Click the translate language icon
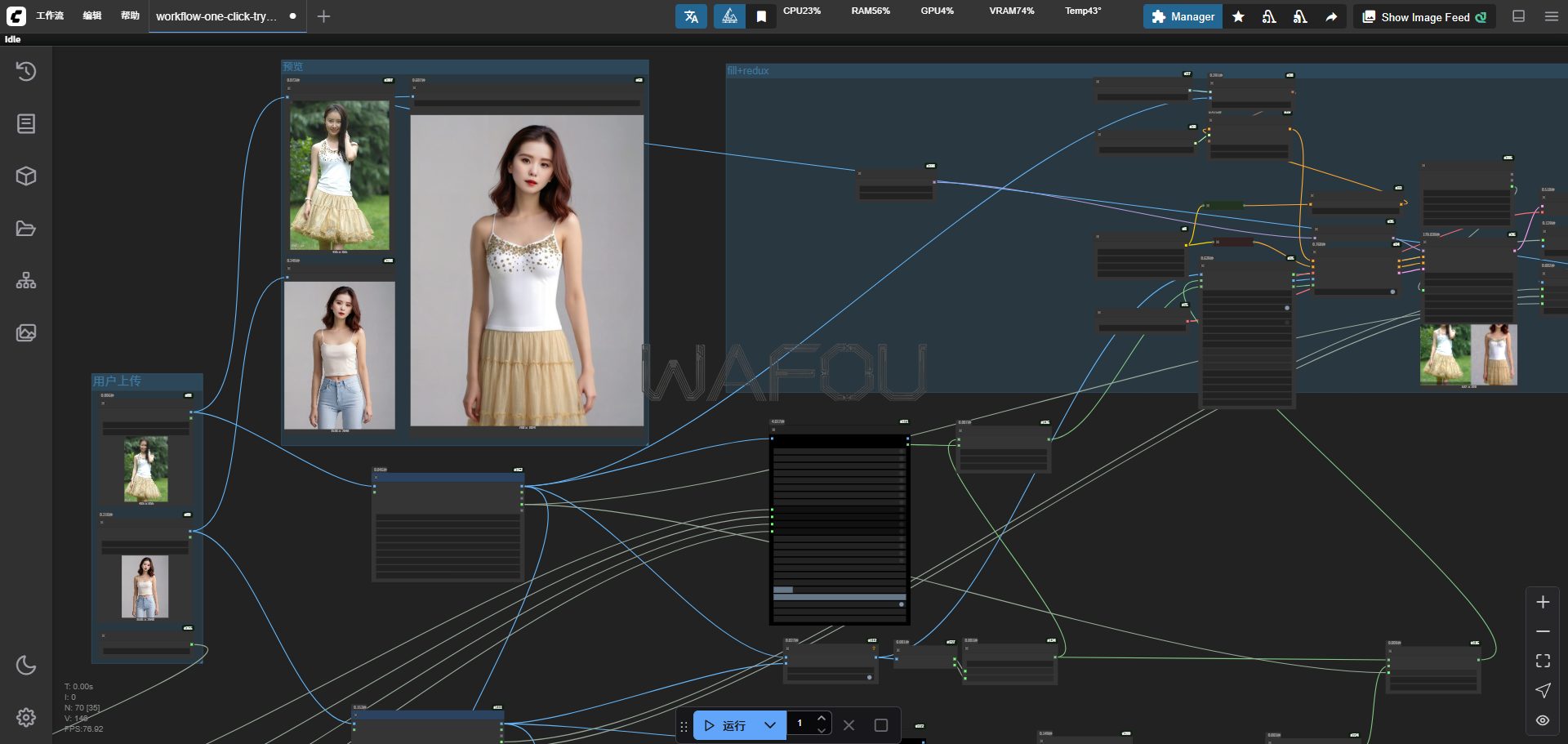 [x=691, y=16]
